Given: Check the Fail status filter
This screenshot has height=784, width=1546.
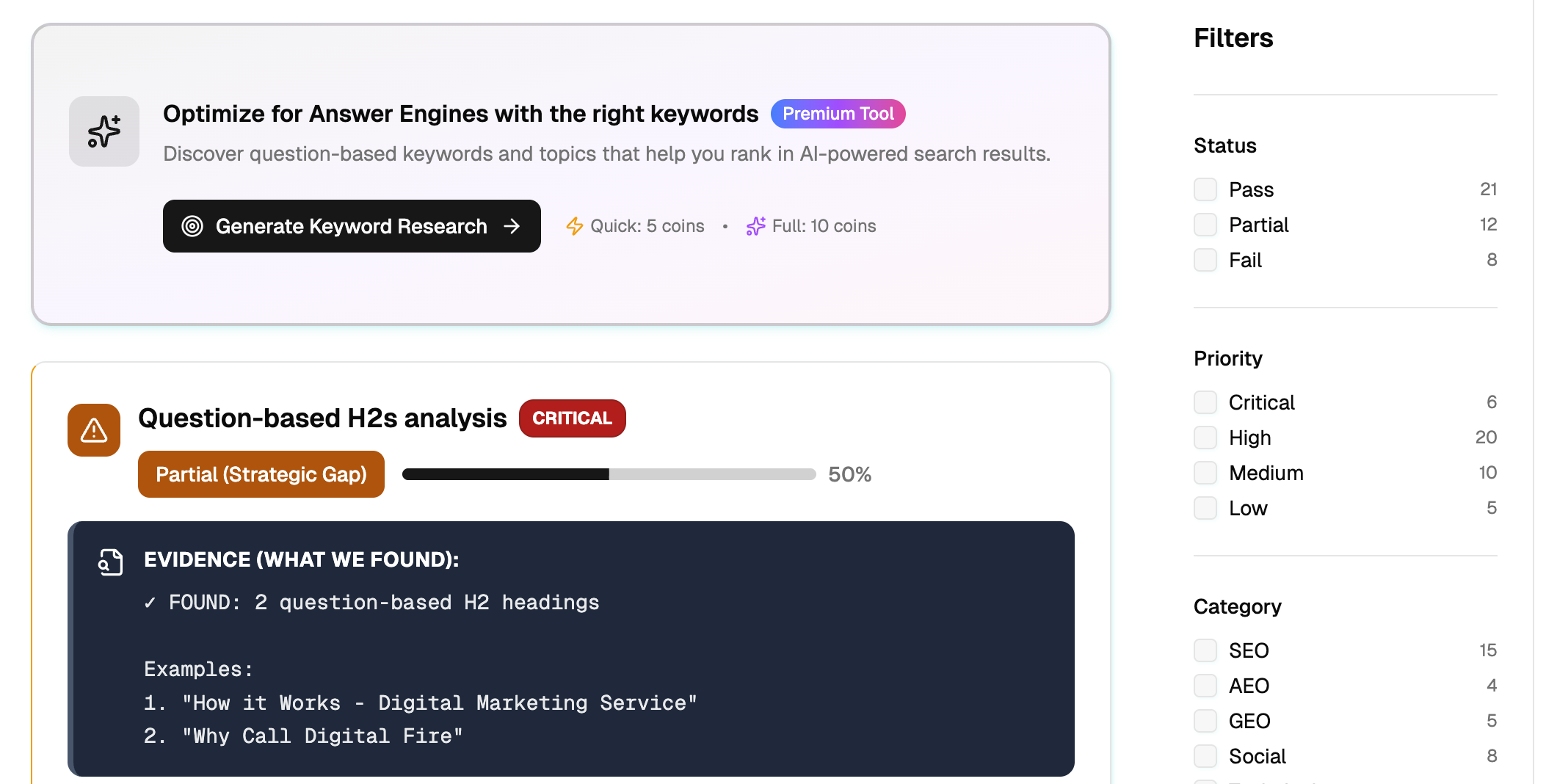Looking at the screenshot, I should coord(1205,260).
